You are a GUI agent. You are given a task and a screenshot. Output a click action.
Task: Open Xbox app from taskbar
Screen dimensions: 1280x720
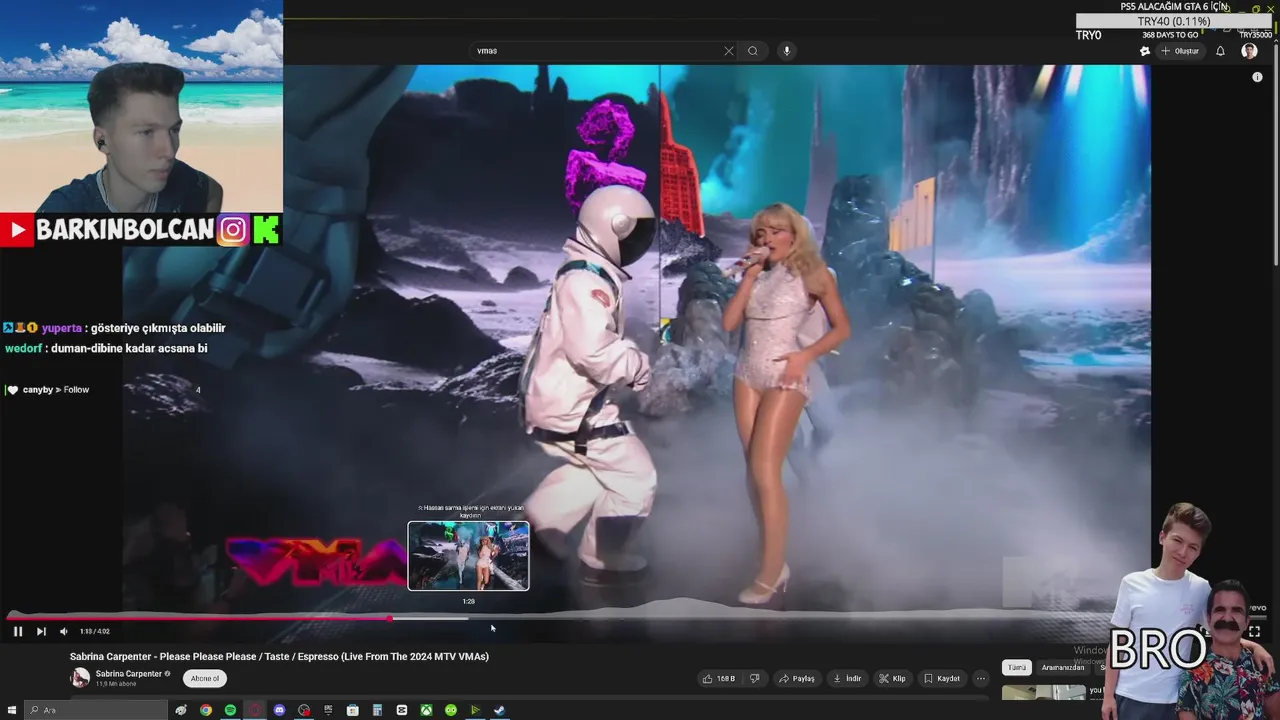coord(426,710)
